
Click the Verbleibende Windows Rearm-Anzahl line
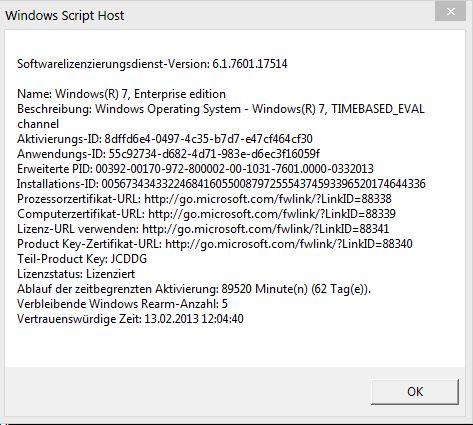tap(122, 304)
